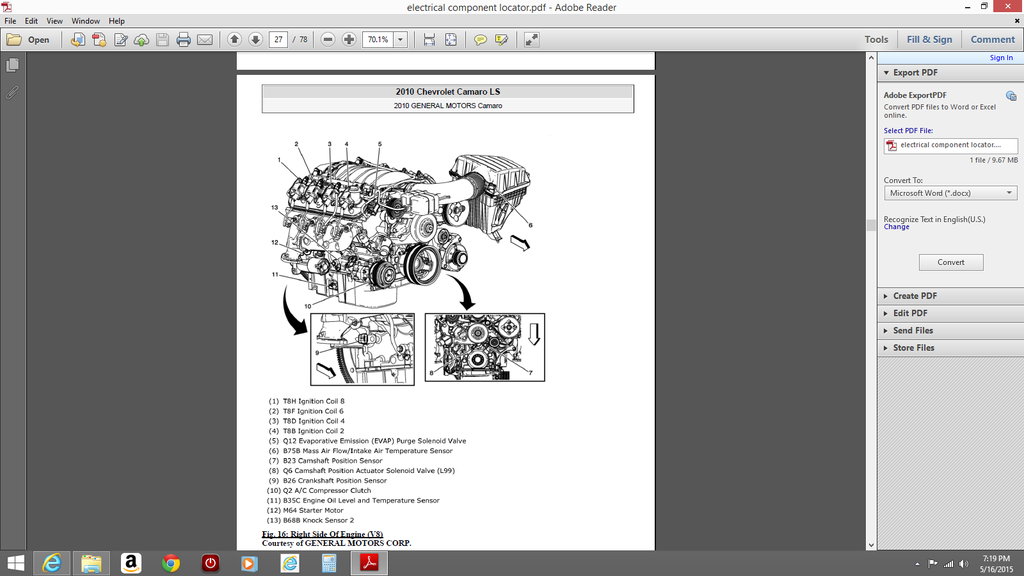Image resolution: width=1024 pixels, height=576 pixels.
Task: Click the Convert button
Action: pyautogui.click(x=950, y=262)
